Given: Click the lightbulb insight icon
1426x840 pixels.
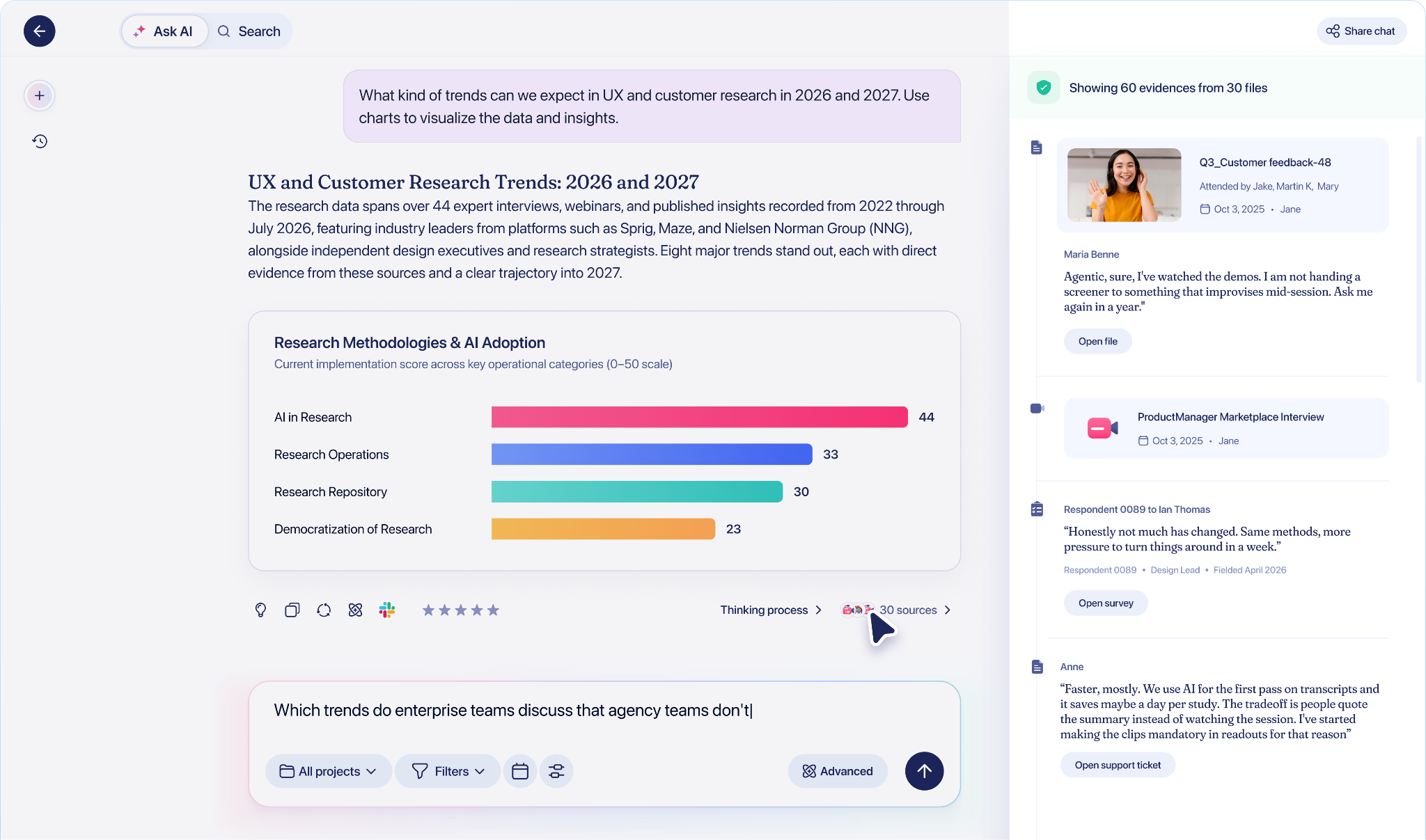Looking at the screenshot, I should 260,610.
